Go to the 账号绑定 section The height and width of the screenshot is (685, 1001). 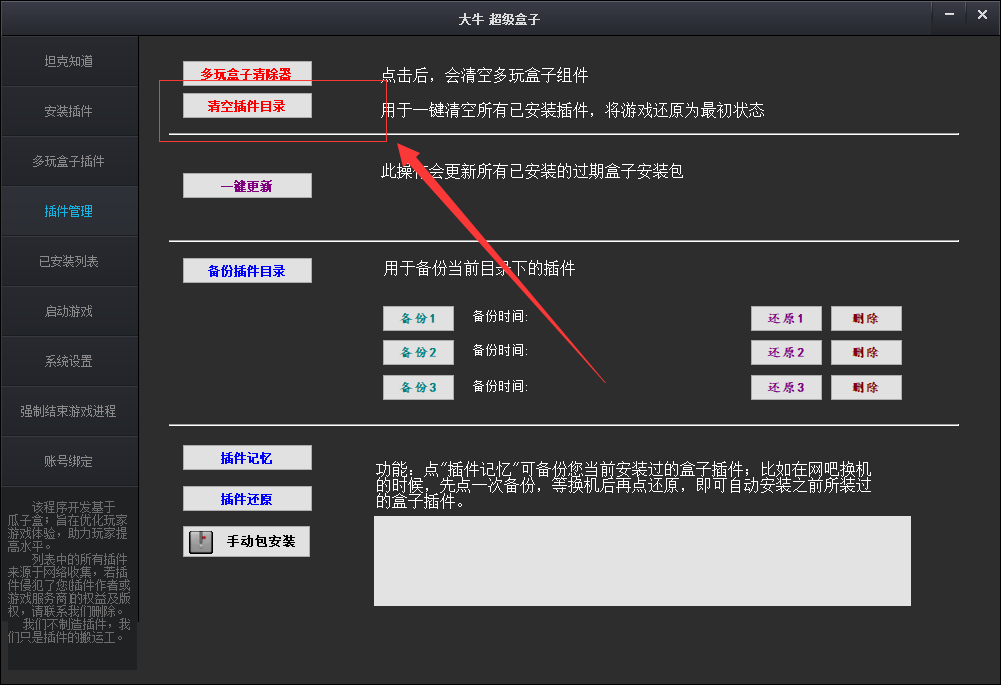69,461
